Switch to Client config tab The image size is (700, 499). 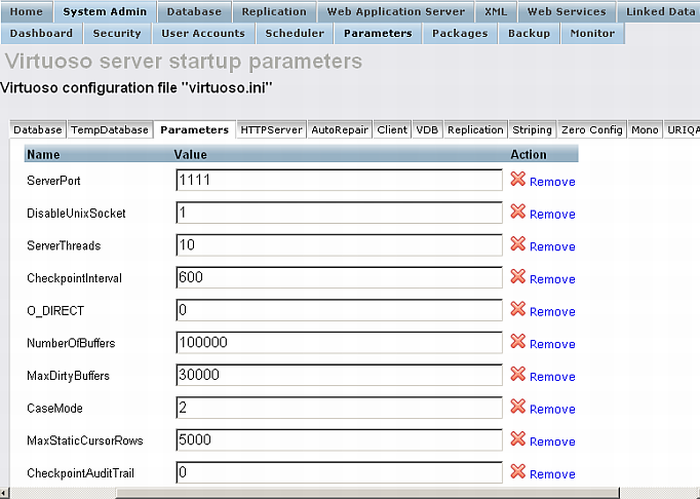(392, 130)
